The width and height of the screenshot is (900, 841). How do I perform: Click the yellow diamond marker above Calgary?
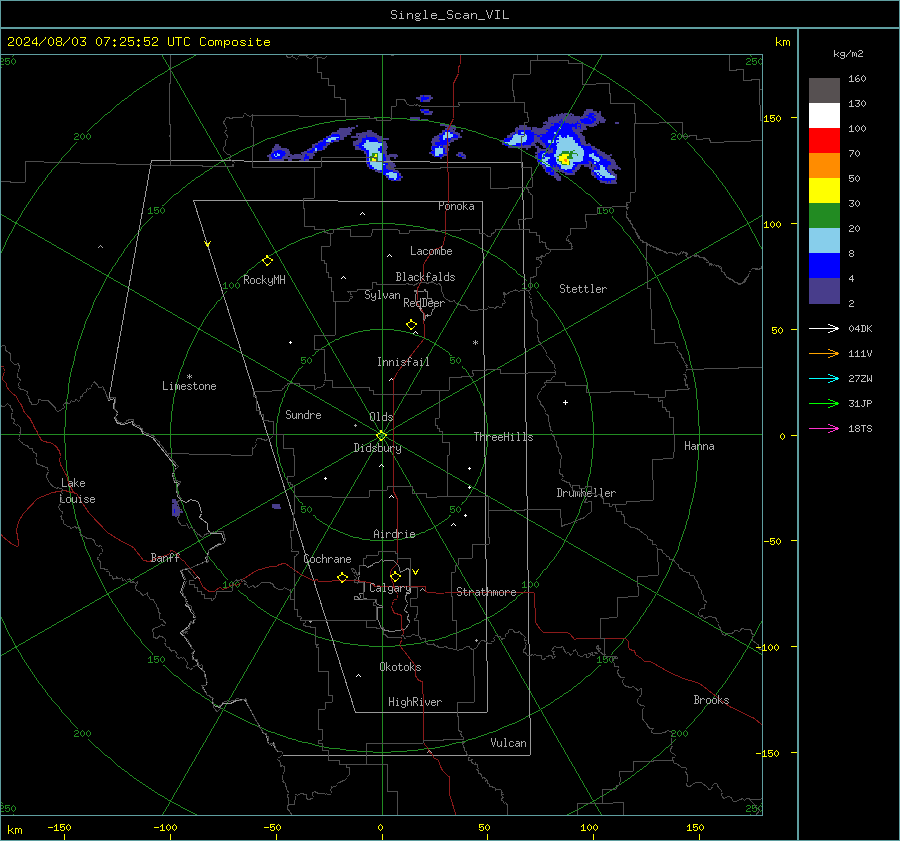pos(395,576)
